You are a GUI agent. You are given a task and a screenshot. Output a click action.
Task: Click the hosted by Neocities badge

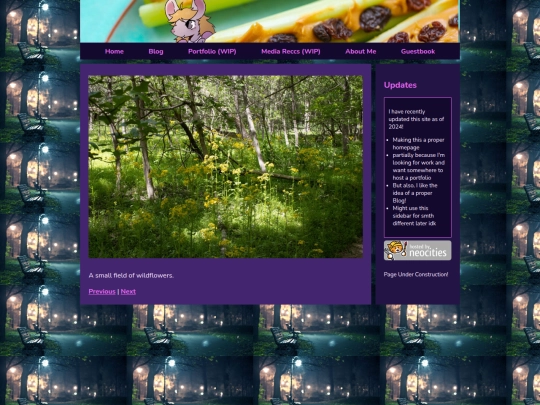click(x=417, y=250)
